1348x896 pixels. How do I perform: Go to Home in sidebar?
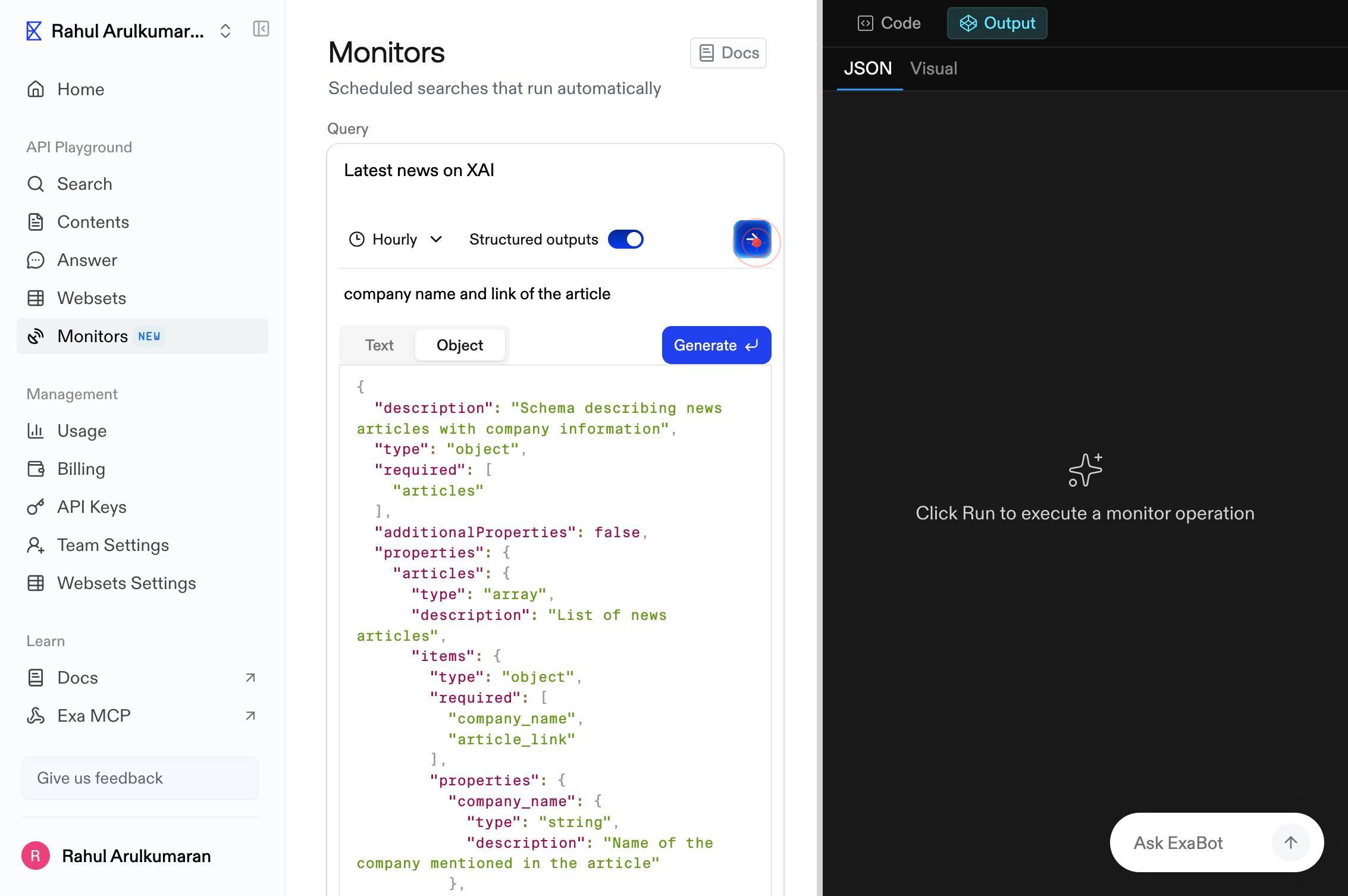tap(142, 89)
